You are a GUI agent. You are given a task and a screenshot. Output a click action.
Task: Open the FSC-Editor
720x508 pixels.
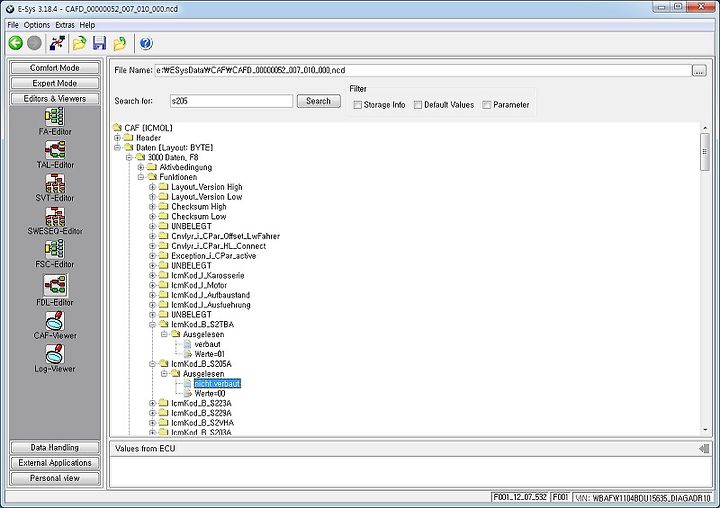tap(55, 254)
